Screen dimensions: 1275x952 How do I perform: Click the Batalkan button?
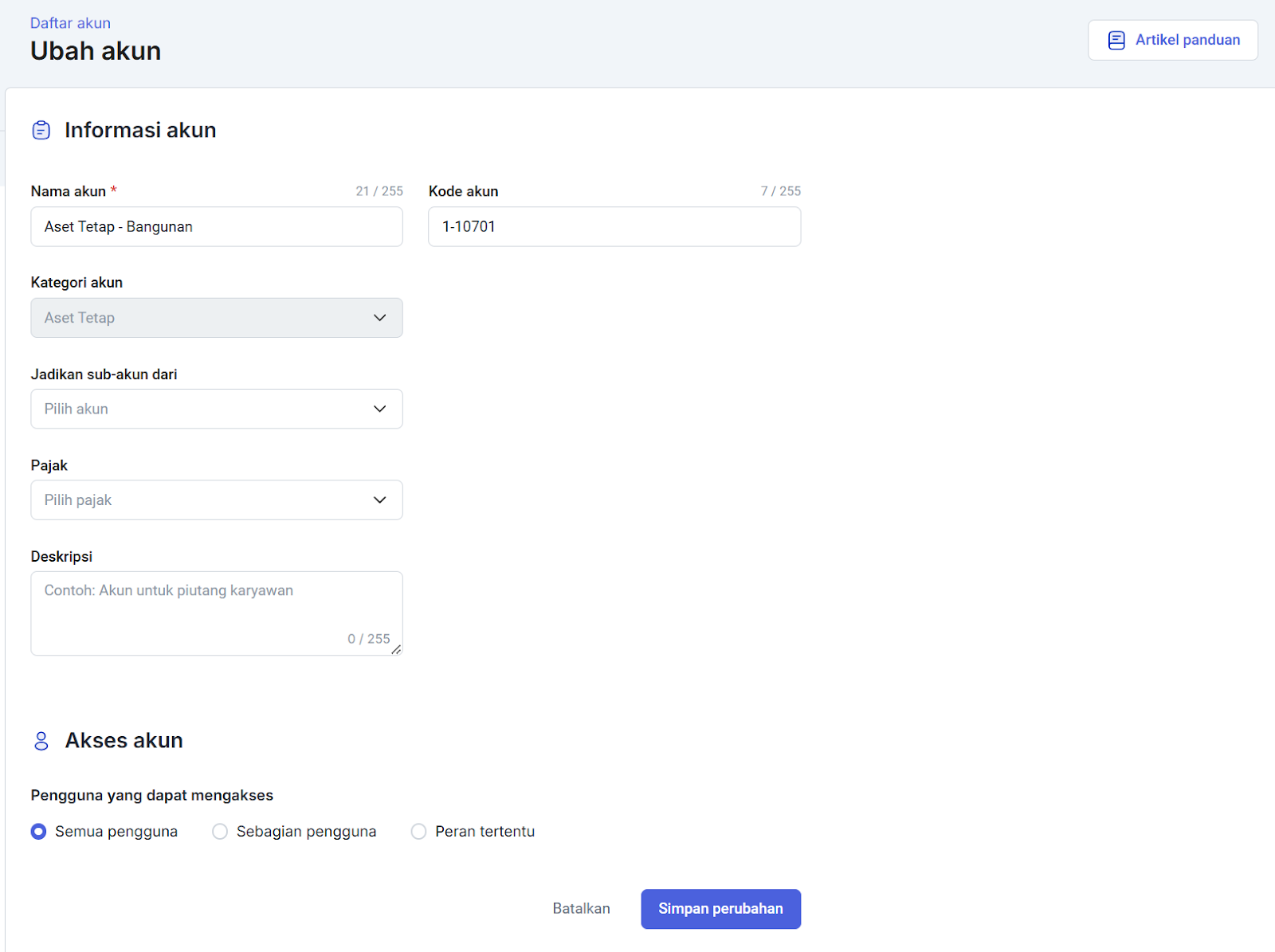click(x=582, y=909)
